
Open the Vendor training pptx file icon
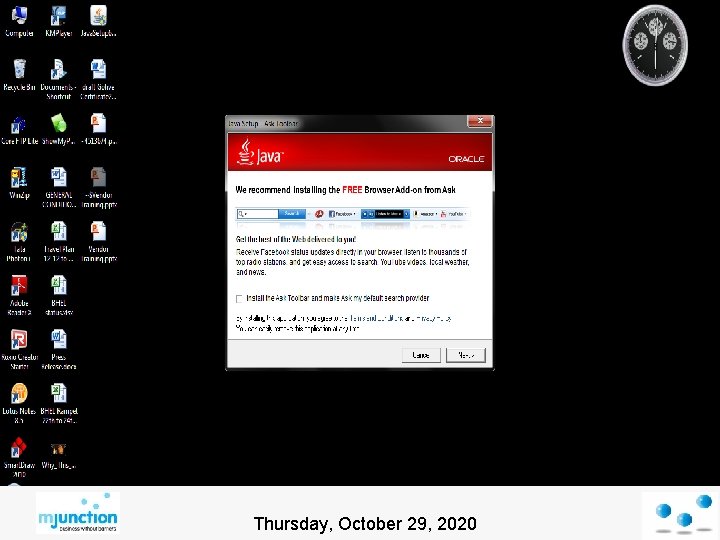click(98, 242)
